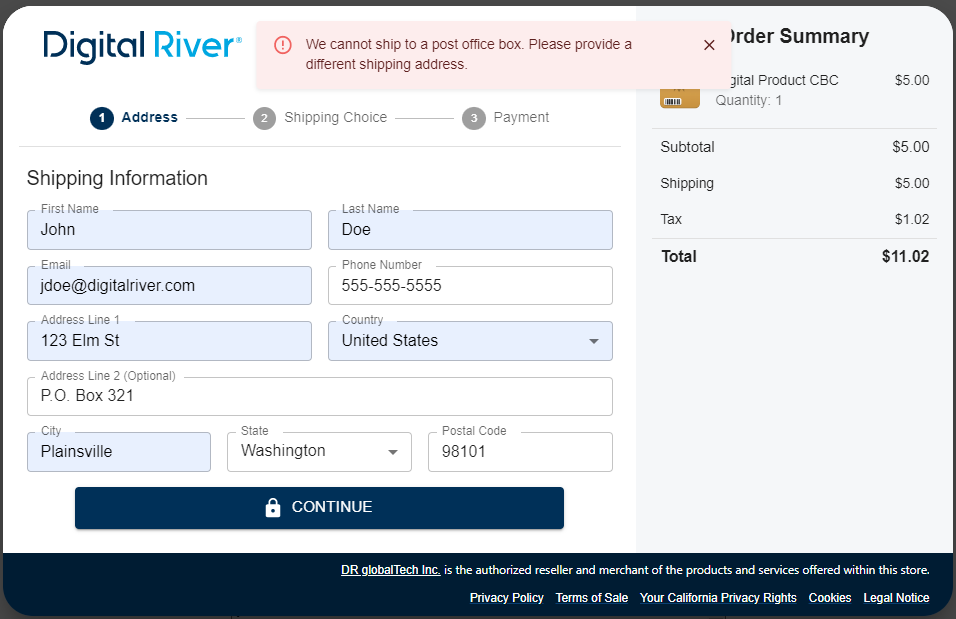Open the Privacy Policy link
The height and width of the screenshot is (619, 956).
[x=506, y=598]
